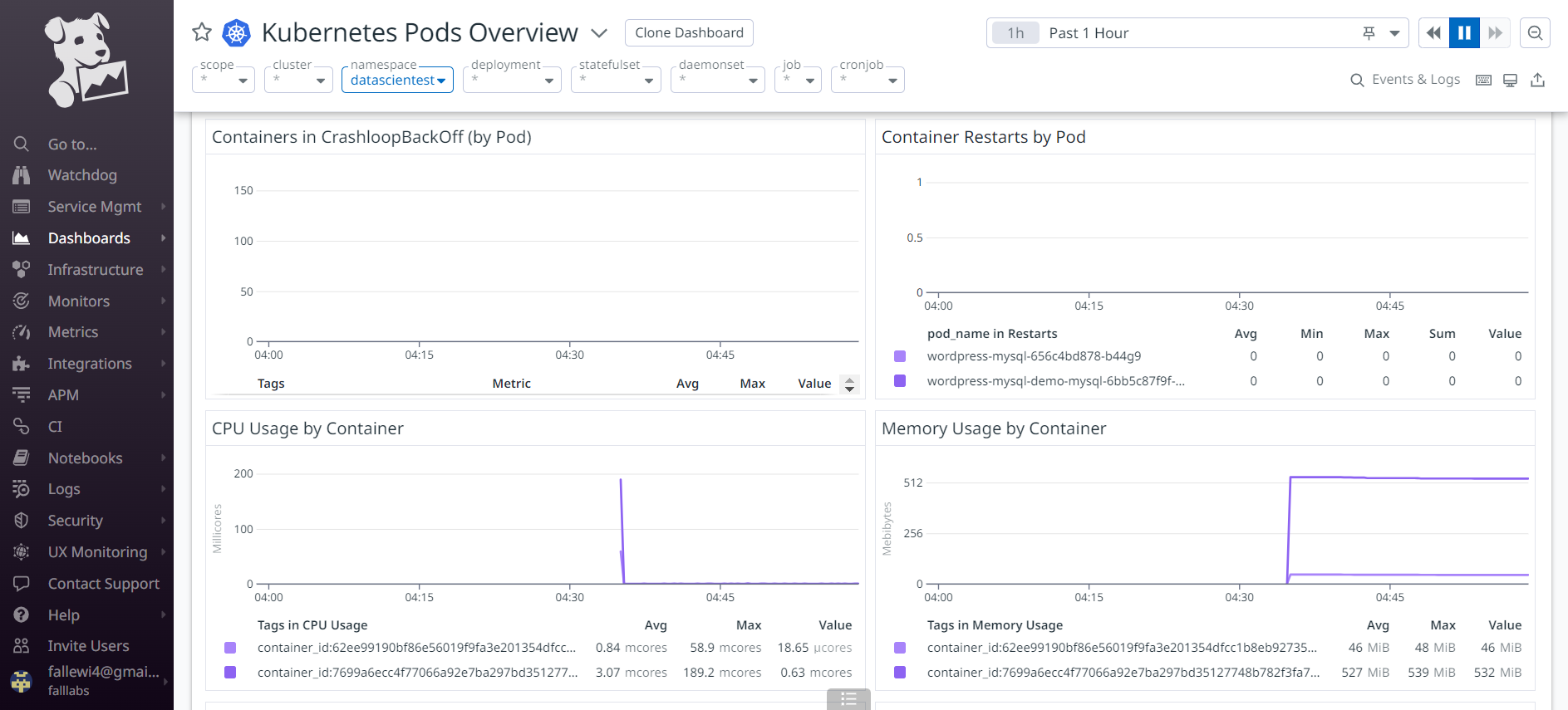The height and width of the screenshot is (710, 1568).
Task: Toggle wordpress-mysql-656c4bd878 legend color swatch
Action: (x=900, y=356)
